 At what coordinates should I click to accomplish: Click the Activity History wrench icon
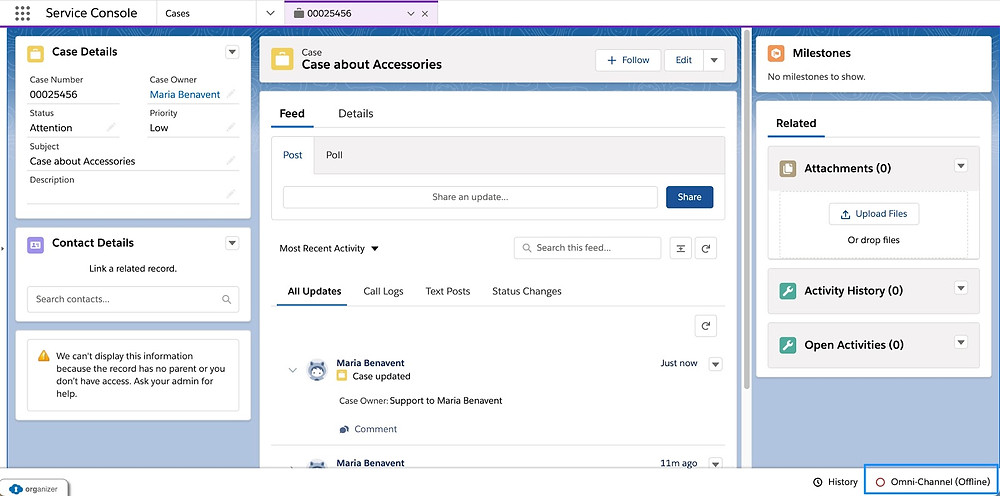pyautogui.click(x=788, y=291)
